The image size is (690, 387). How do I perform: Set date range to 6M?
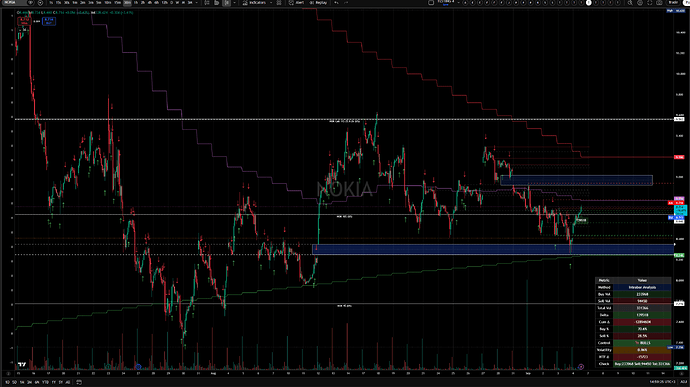pyautogui.click(x=37, y=382)
